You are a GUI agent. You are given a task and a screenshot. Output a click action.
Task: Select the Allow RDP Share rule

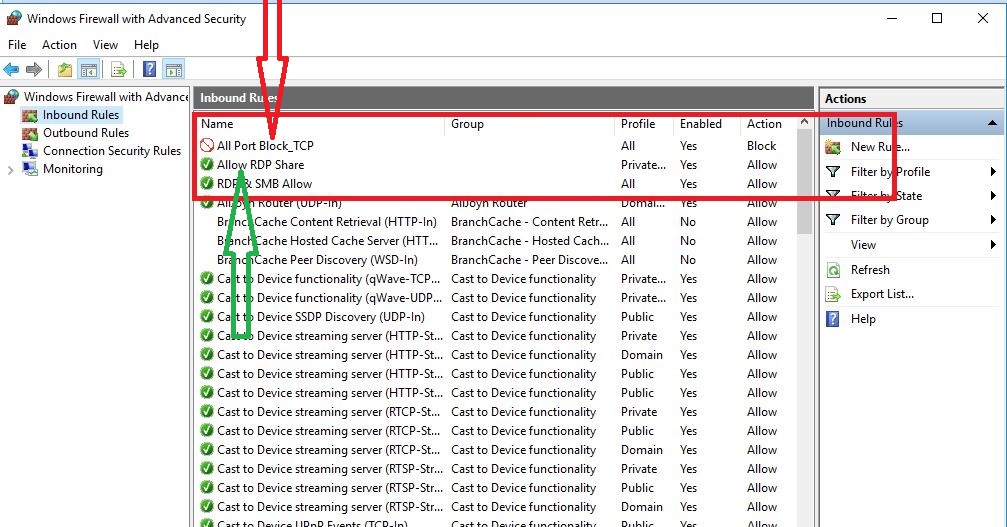[x=260, y=165]
